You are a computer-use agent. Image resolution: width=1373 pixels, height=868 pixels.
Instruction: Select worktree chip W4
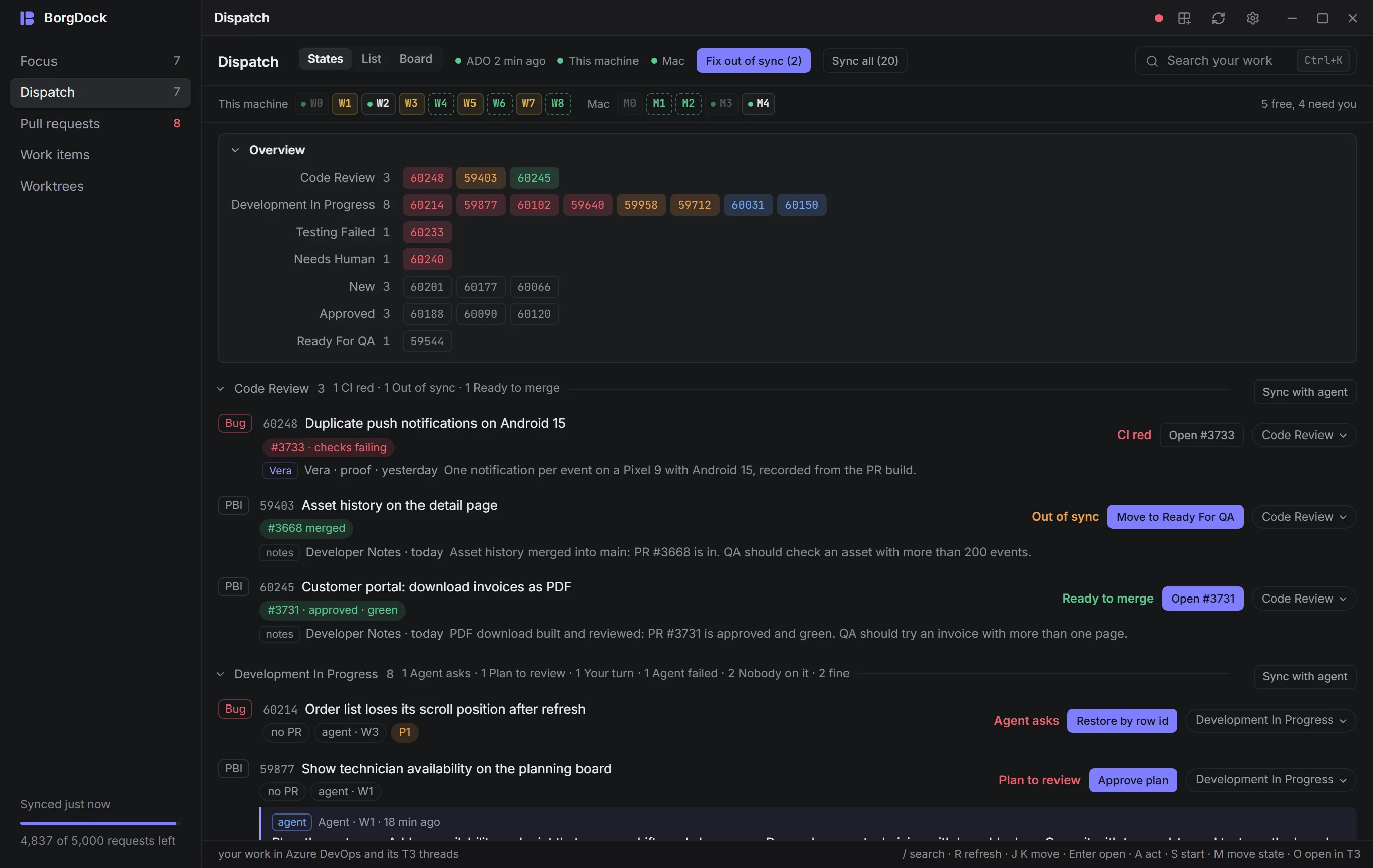tap(441, 104)
